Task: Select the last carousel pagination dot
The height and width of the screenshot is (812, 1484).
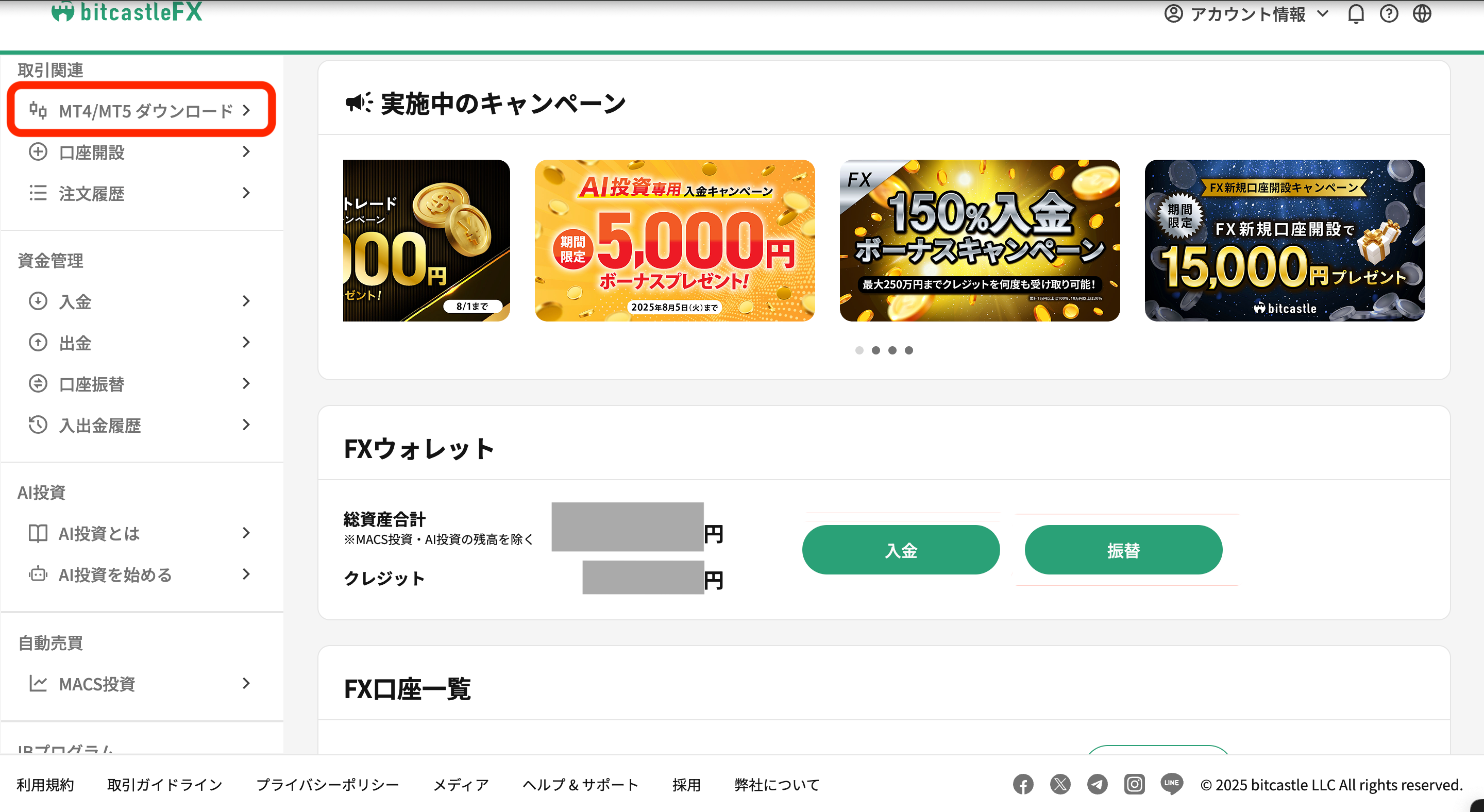Action: [x=909, y=350]
